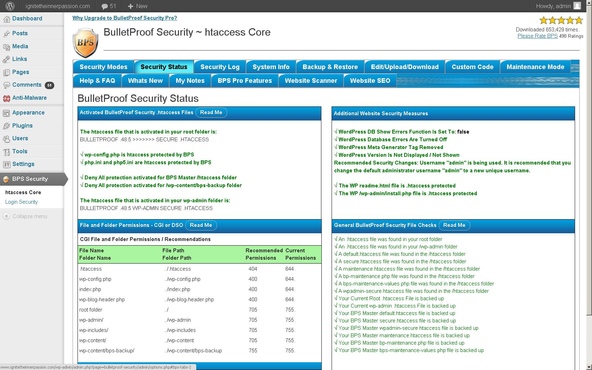Click the Settings icon in sidebar

coord(6,165)
